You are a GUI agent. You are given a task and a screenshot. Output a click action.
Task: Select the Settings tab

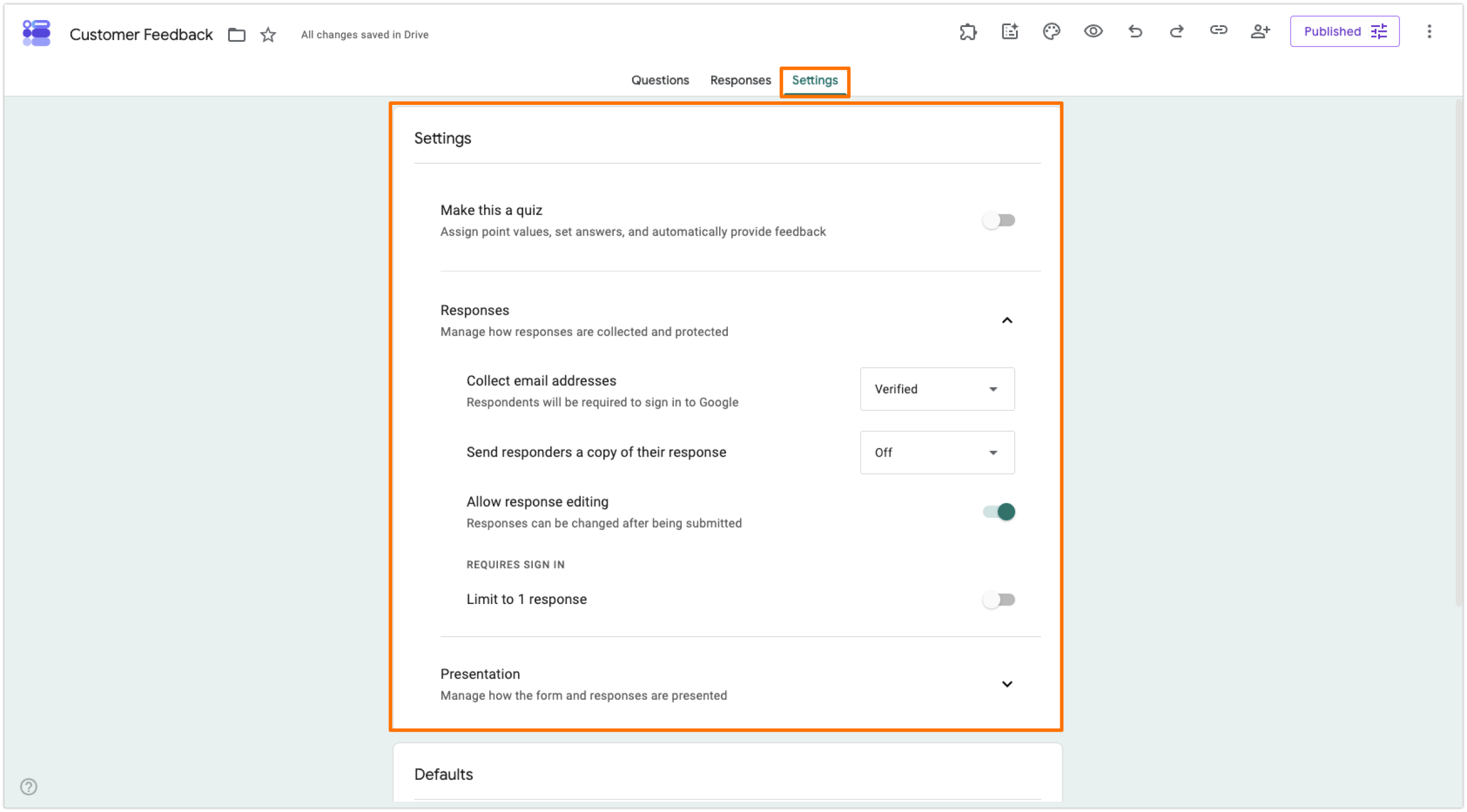[x=814, y=80]
